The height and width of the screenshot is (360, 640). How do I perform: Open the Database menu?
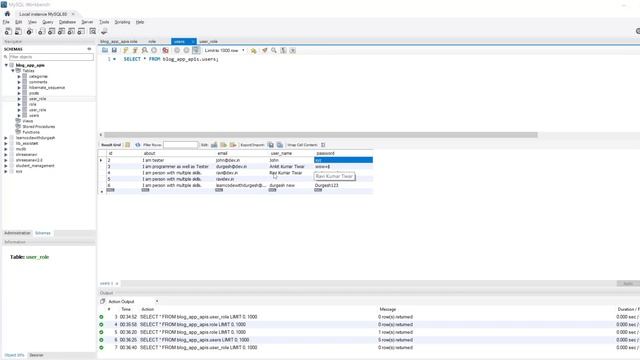67,22
